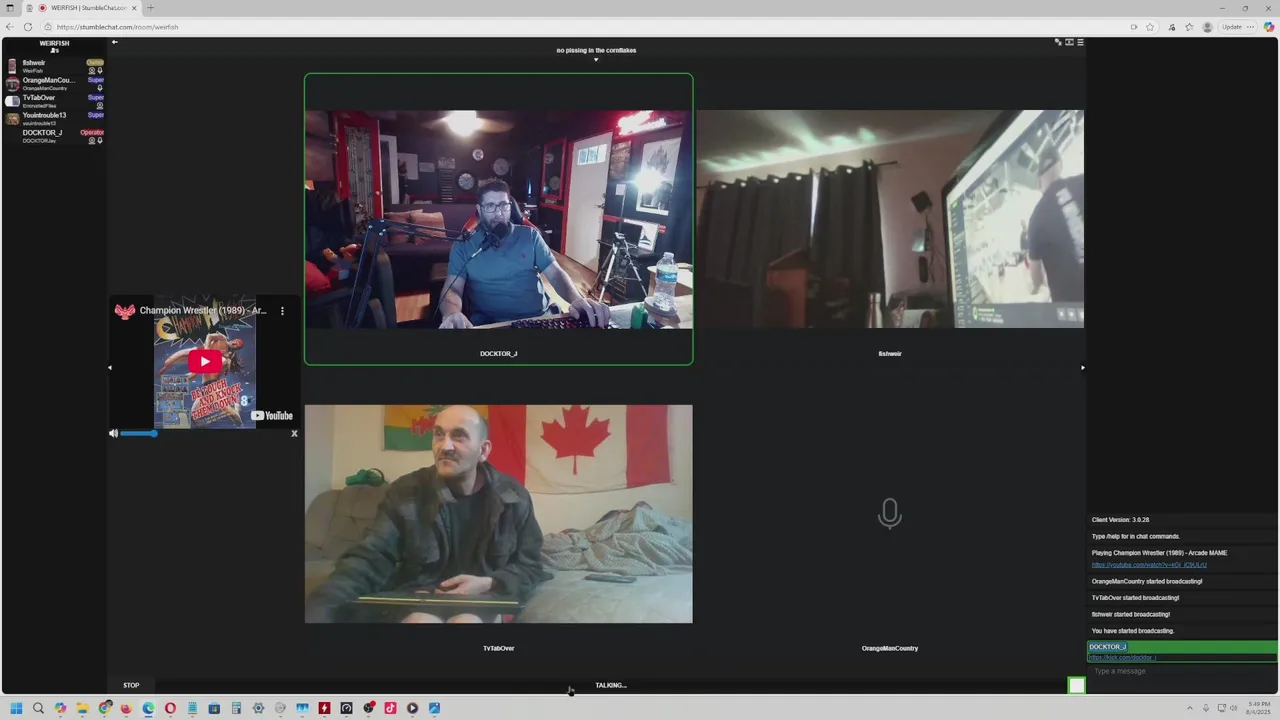
Task: Select the TvTabOver webcam feed
Action: [x=498, y=514]
